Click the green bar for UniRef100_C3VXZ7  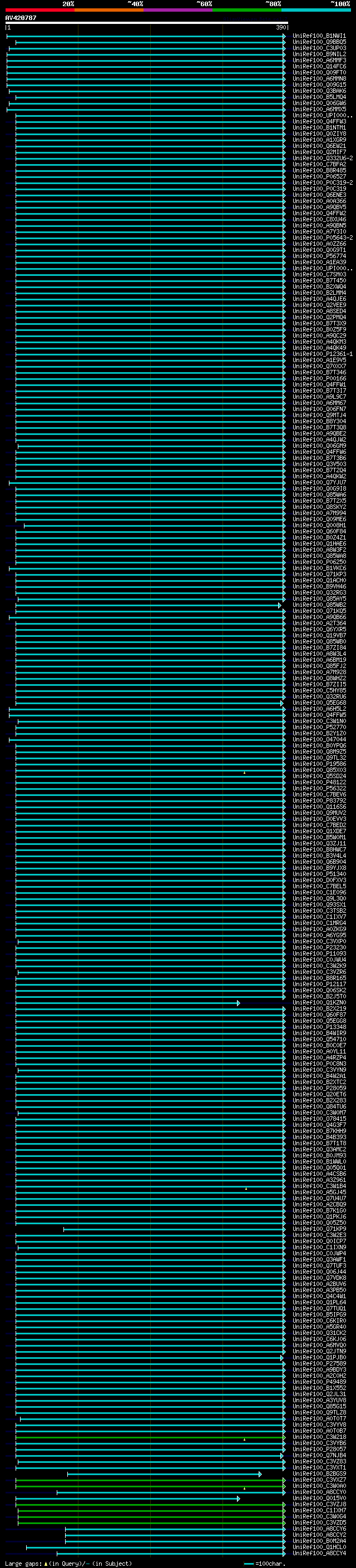[150, 1480]
